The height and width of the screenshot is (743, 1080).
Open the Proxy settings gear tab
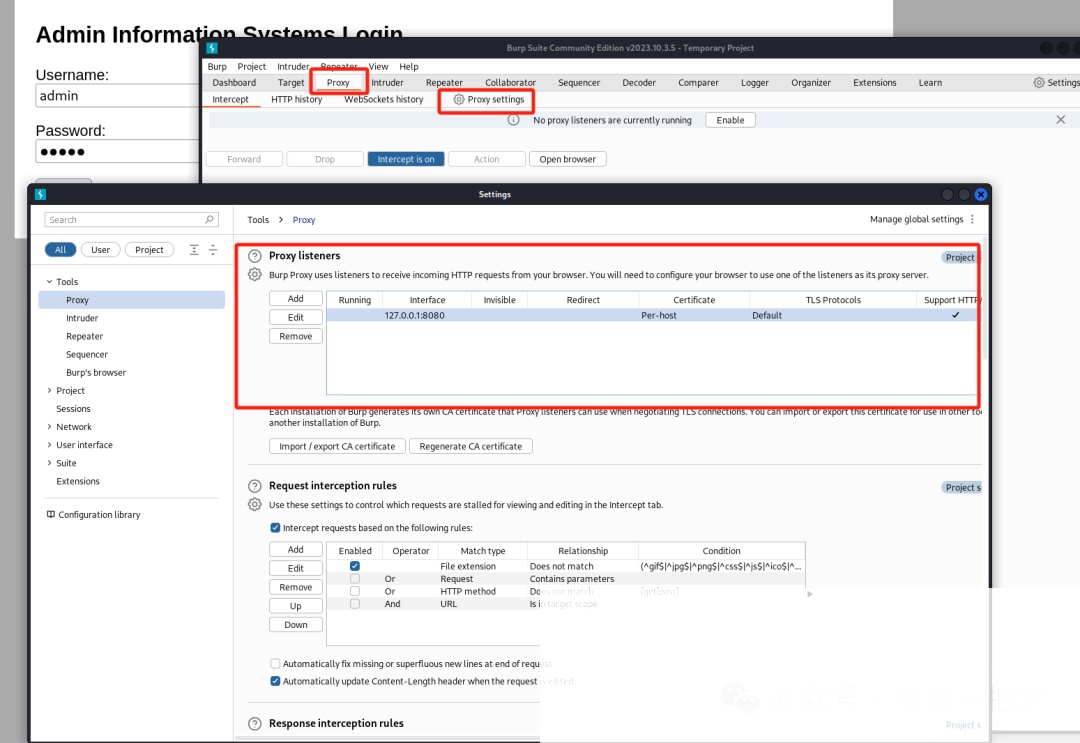tap(488, 99)
